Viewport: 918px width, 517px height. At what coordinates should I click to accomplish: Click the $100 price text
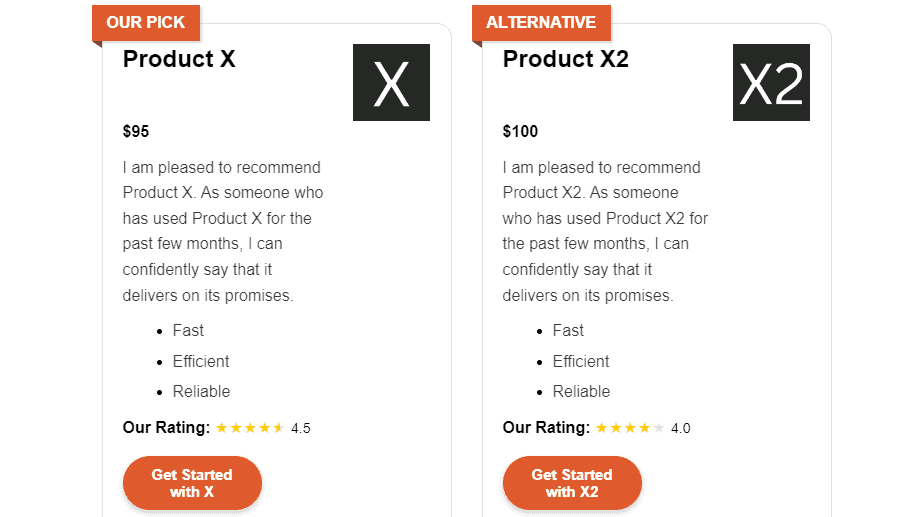point(520,131)
